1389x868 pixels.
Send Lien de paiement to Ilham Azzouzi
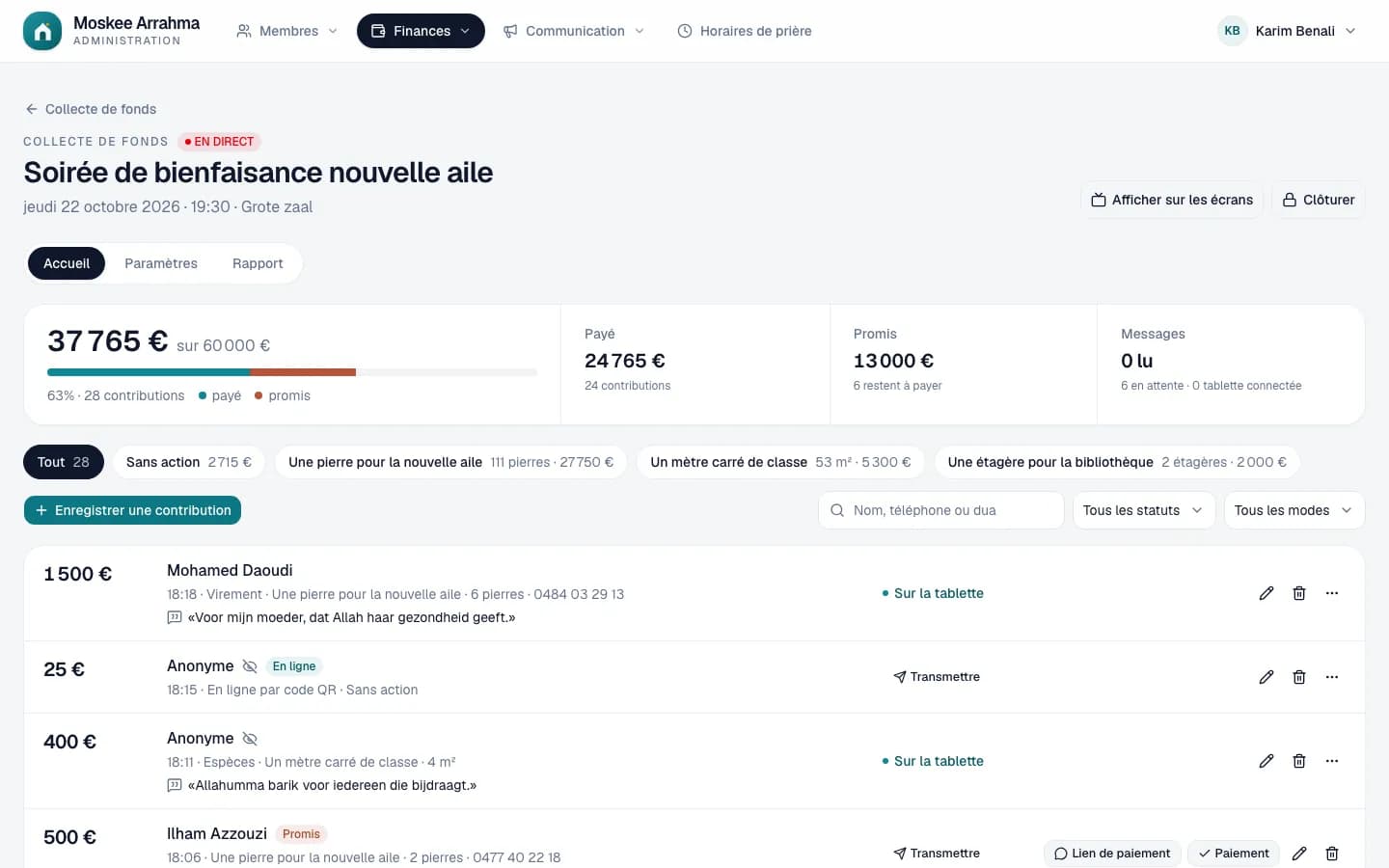coord(1112,854)
